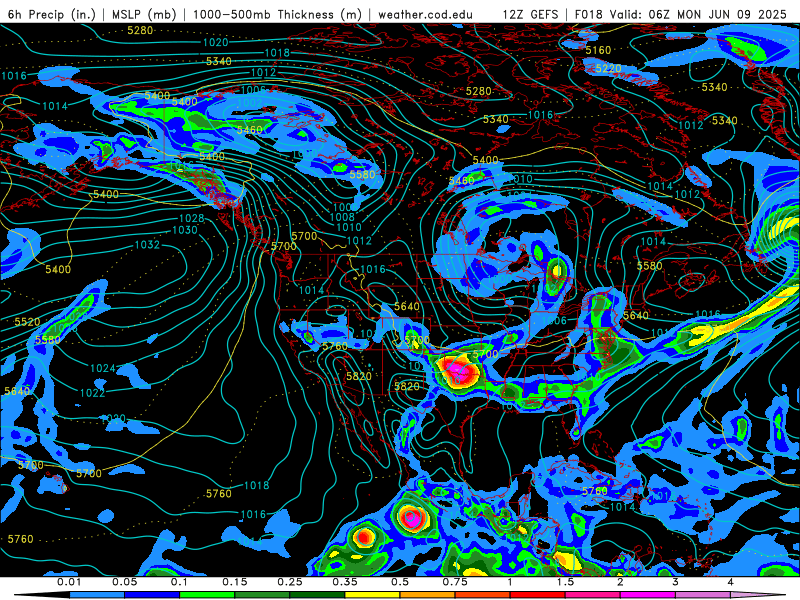Image resolution: width=800 pixels, height=600 pixels.
Task: Click the light blue 0.01 inch legend swatch
Action: pyautogui.click(x=97, y=595)
